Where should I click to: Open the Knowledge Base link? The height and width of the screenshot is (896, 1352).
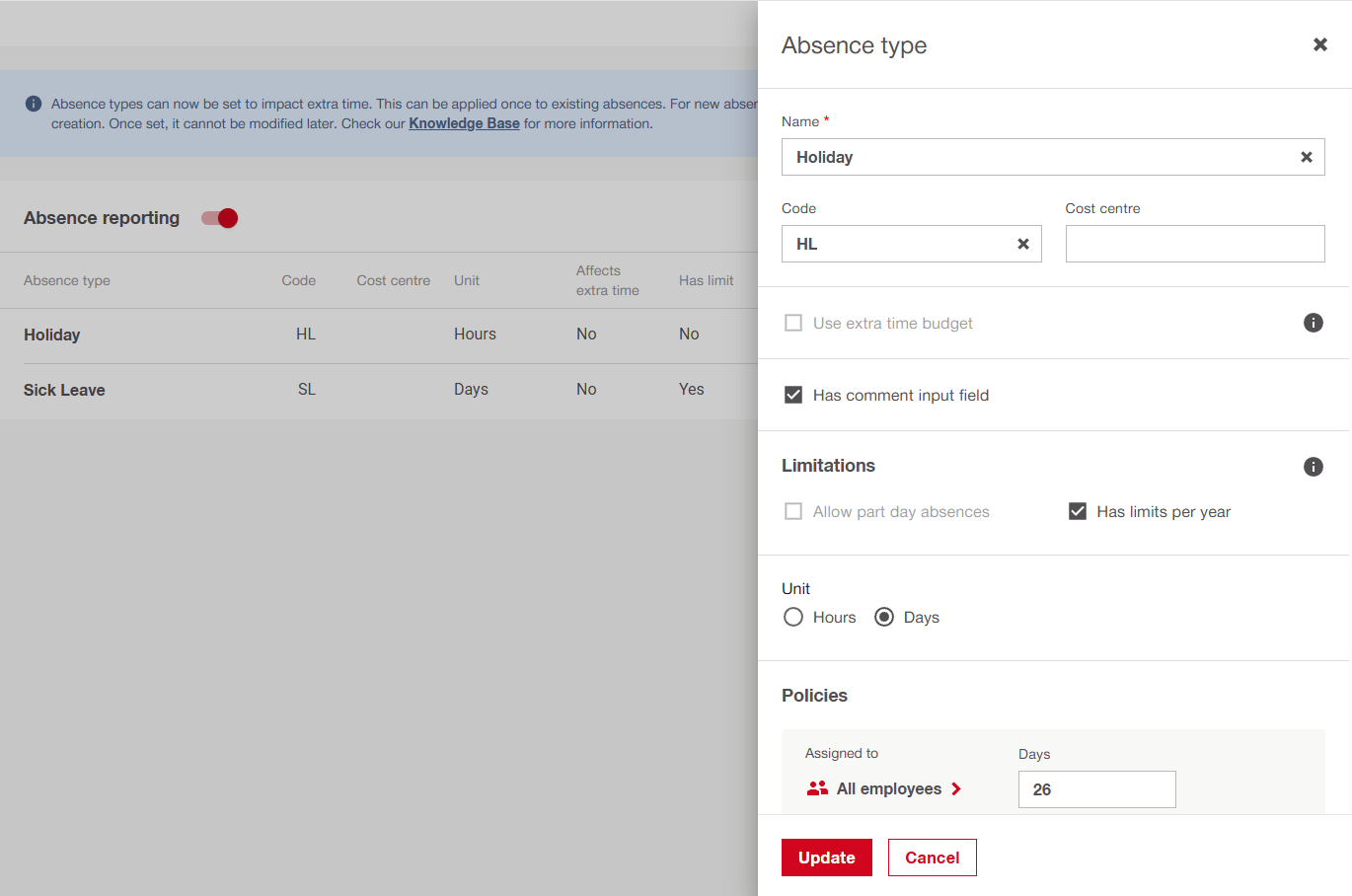pyautogui.click(x=464, y=123)
